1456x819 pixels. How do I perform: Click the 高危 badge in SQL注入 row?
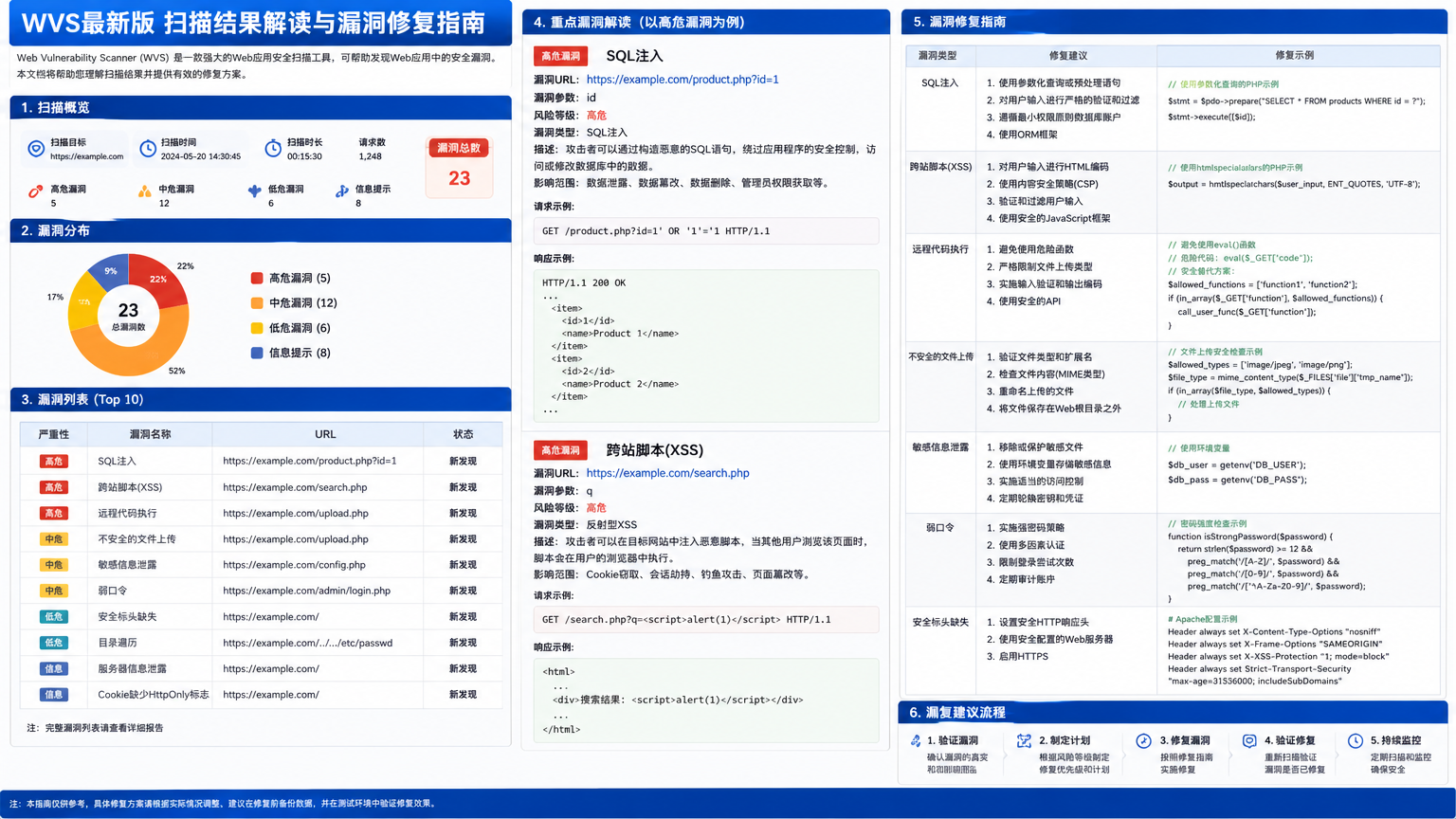54,462
